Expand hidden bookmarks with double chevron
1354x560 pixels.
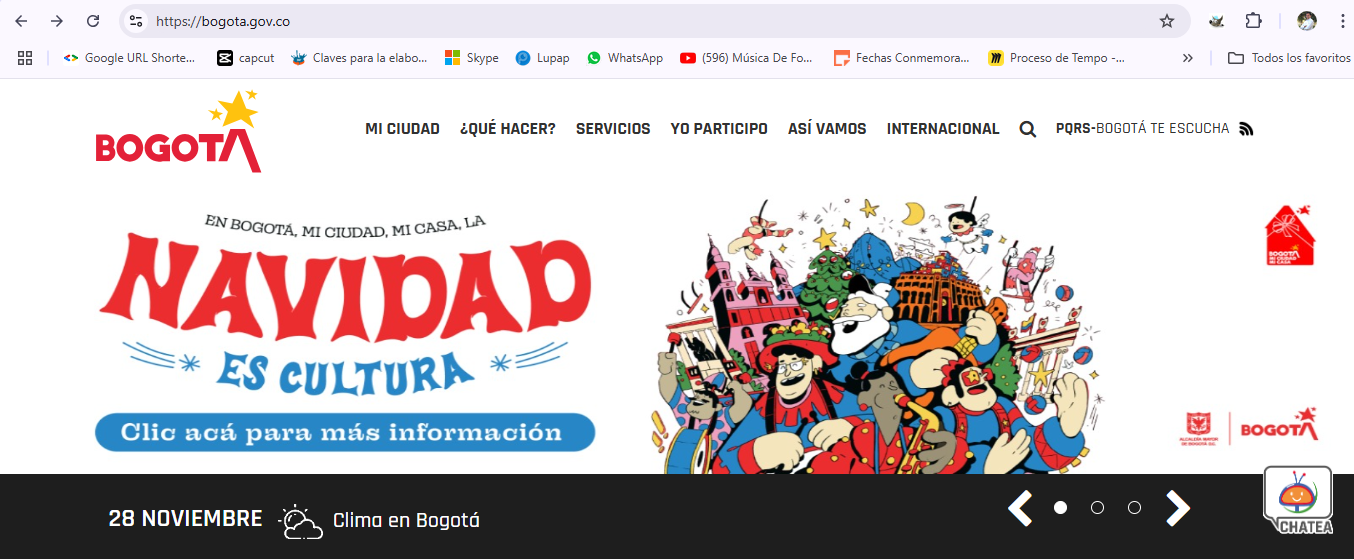pyautogui.click(x=1187, y=58)
